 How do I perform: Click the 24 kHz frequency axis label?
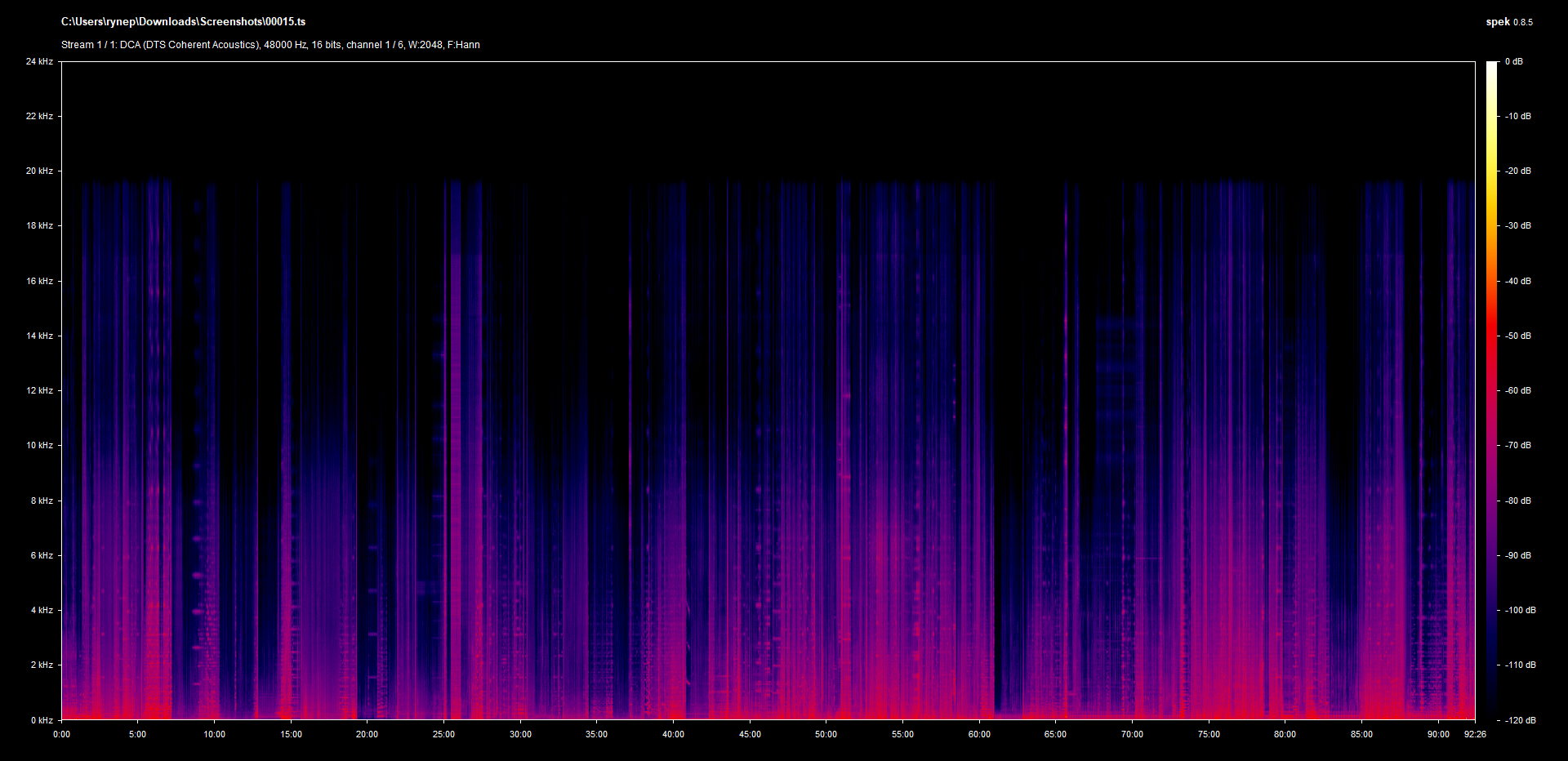coord(39,61)
